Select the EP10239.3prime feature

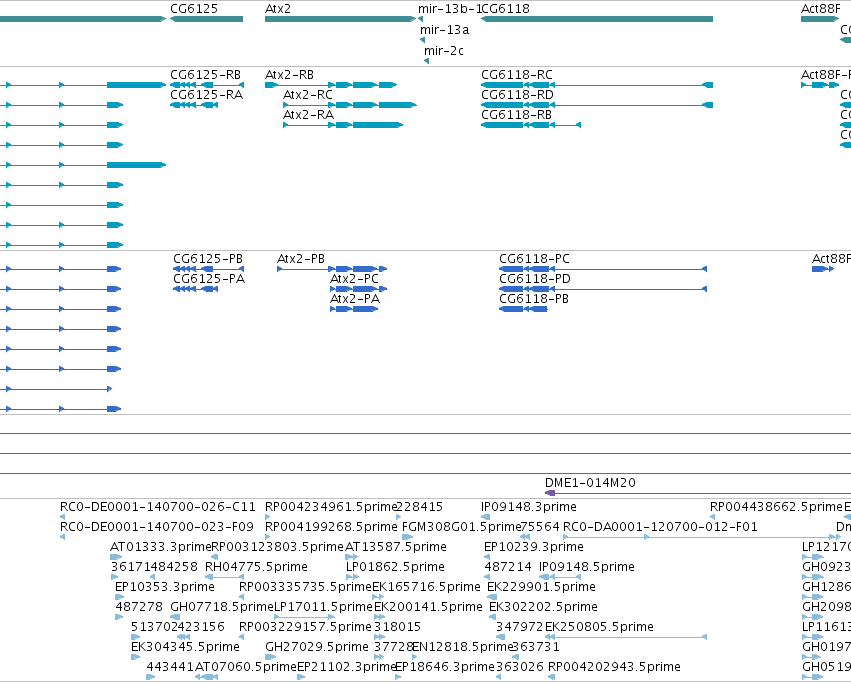487,557
